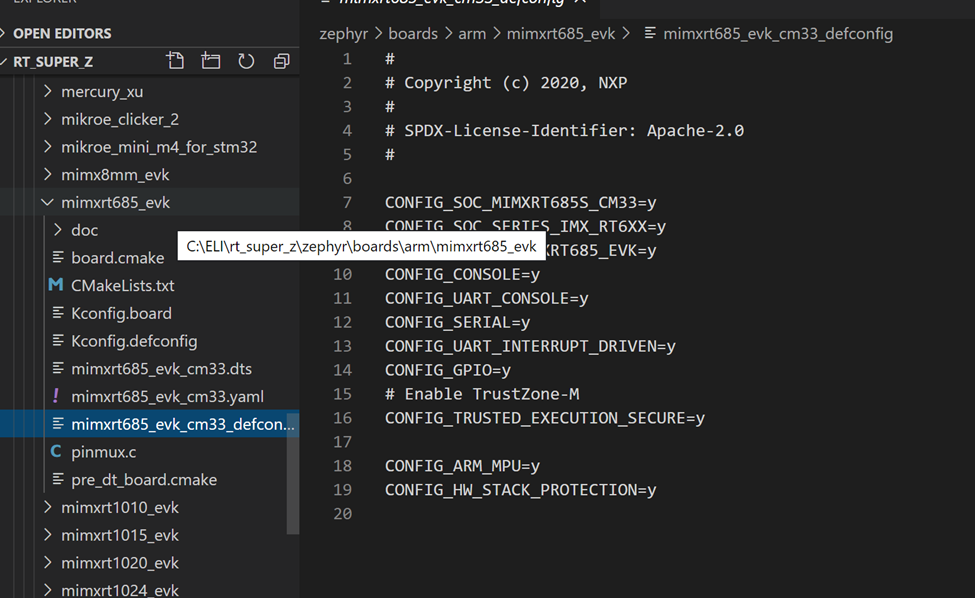The width and height of the screenshot is (975, 598).
Task: Click the New File icon in explorer header
Action: (x=176, y=61)
